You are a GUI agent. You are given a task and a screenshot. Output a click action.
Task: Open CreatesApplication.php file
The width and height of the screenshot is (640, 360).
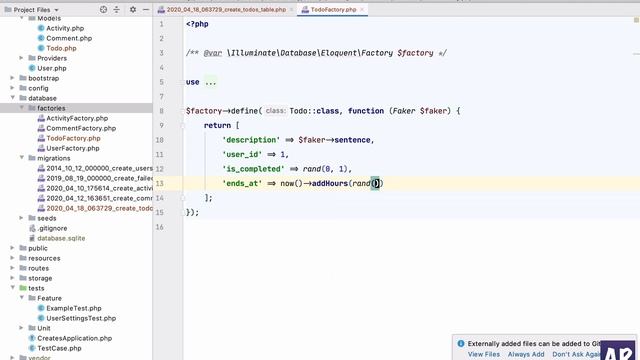pyautogui.click(x=75, y=338)
